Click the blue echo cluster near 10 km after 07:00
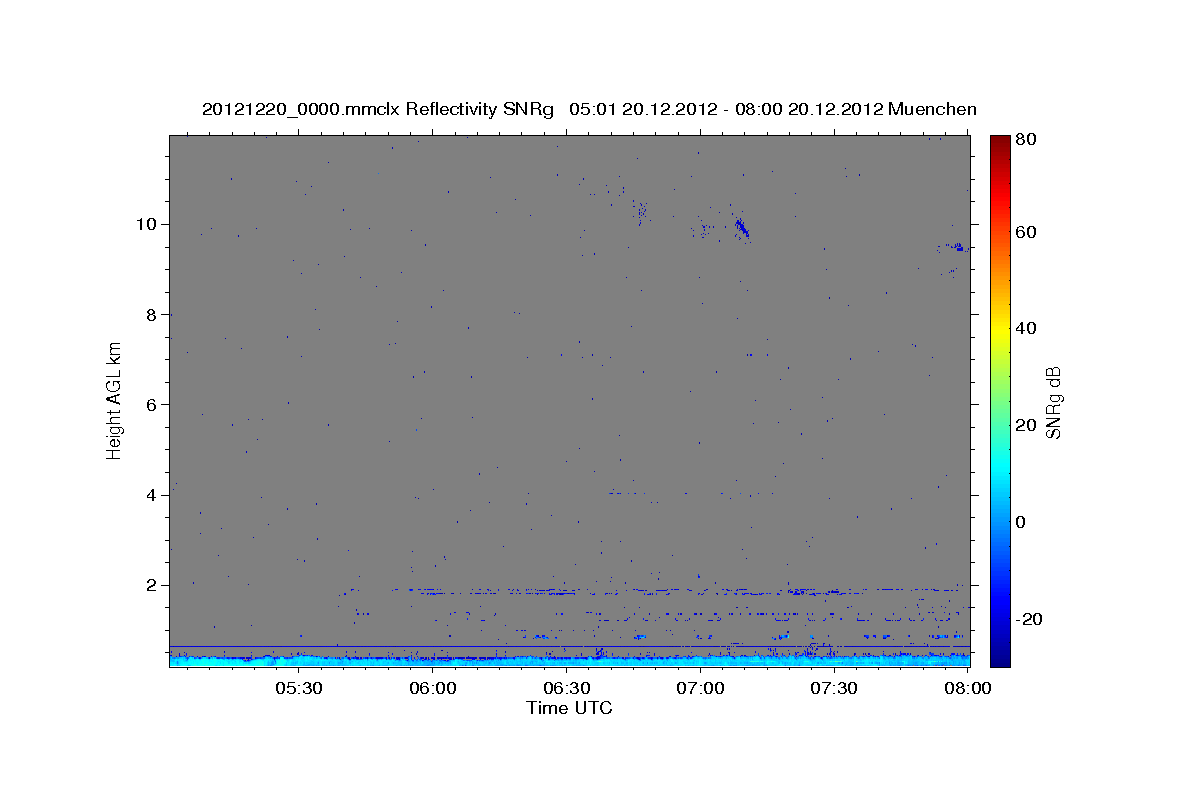Viewport: 1200px width, 800px height. point(741,229)
